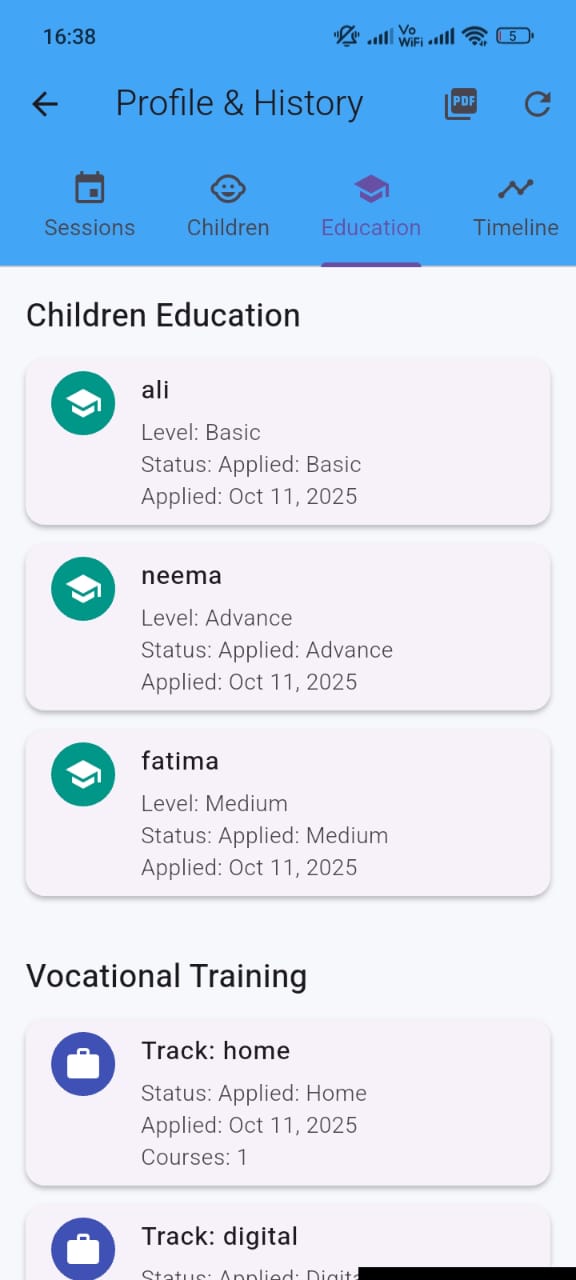576x1280 pixels.
Task: Tap the smiley face icon above Children
Action: (x=227, y=188)
